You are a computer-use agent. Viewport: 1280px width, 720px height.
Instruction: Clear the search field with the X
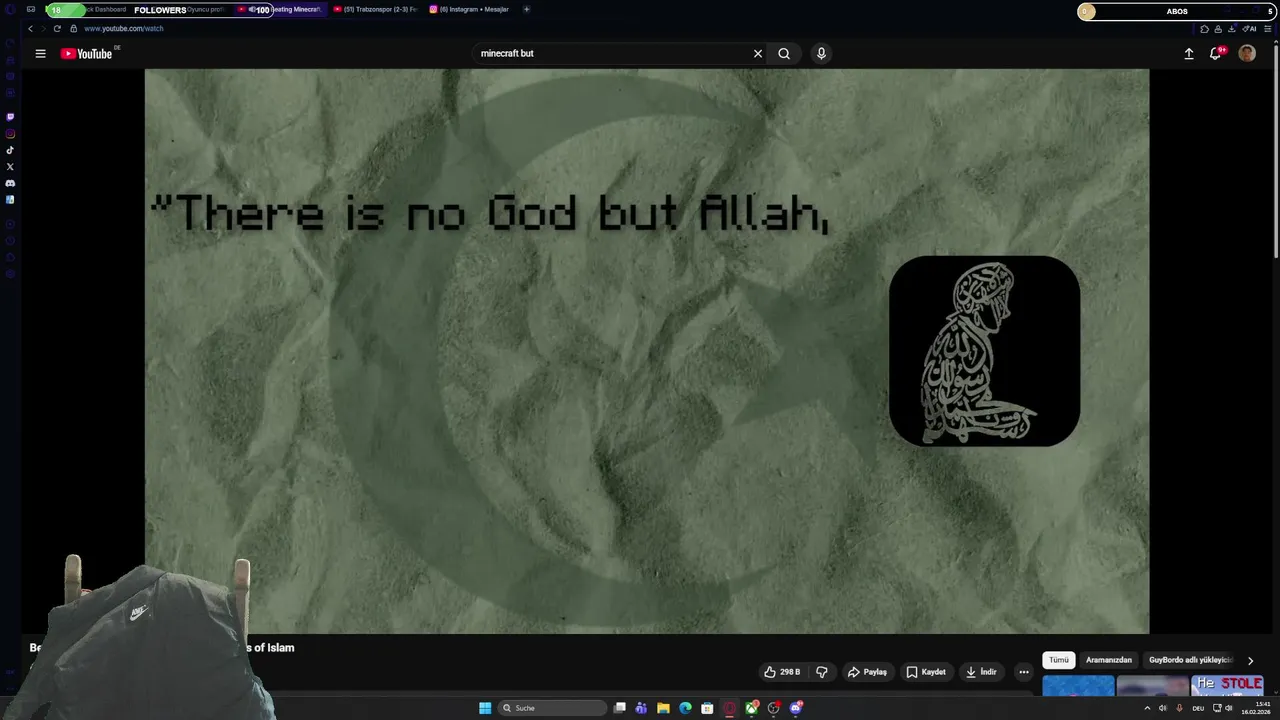coord(758,54)
